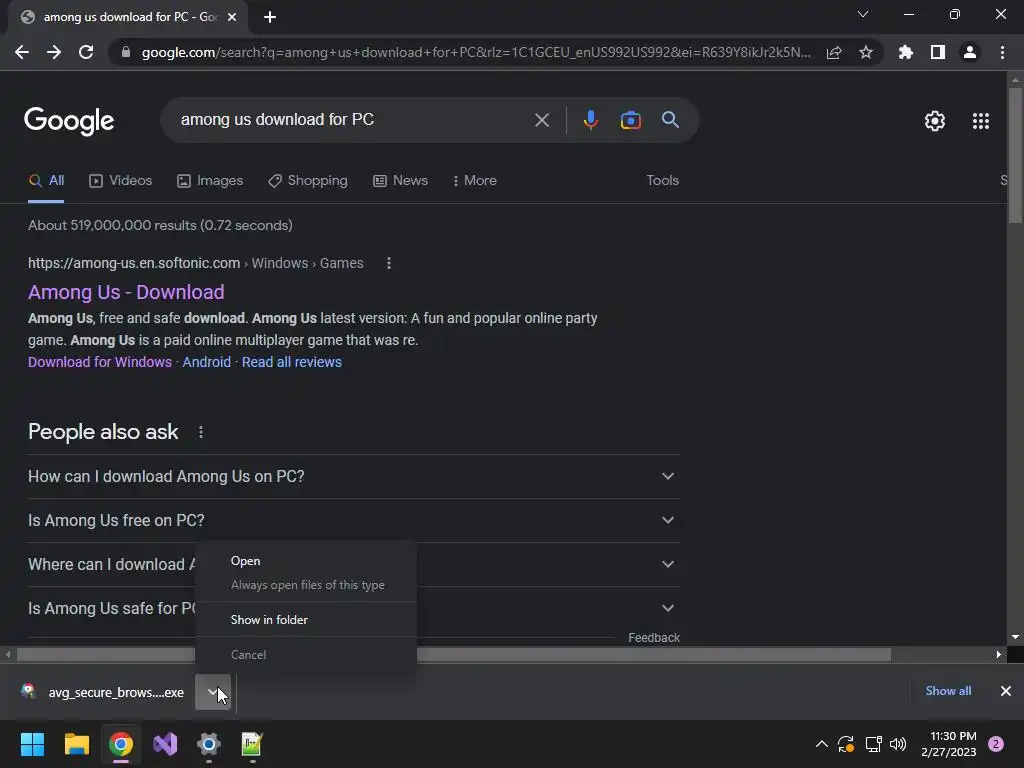The image size is (1024, 768).
Task: Open People also ask options menu
Action: [200, 432]
